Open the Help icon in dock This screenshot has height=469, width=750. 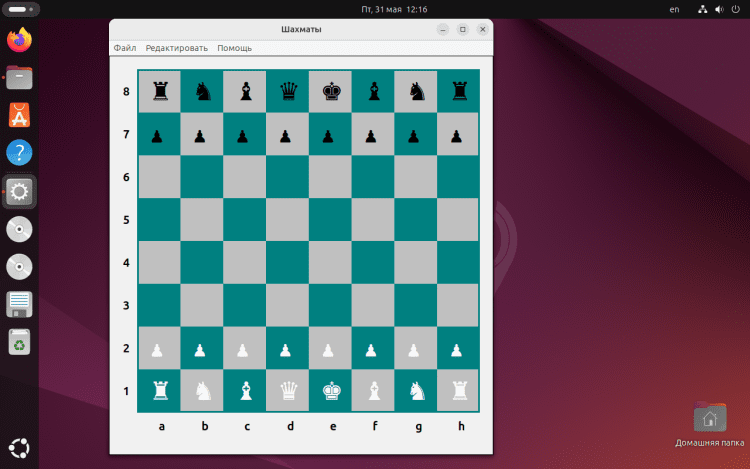point(19,153)
